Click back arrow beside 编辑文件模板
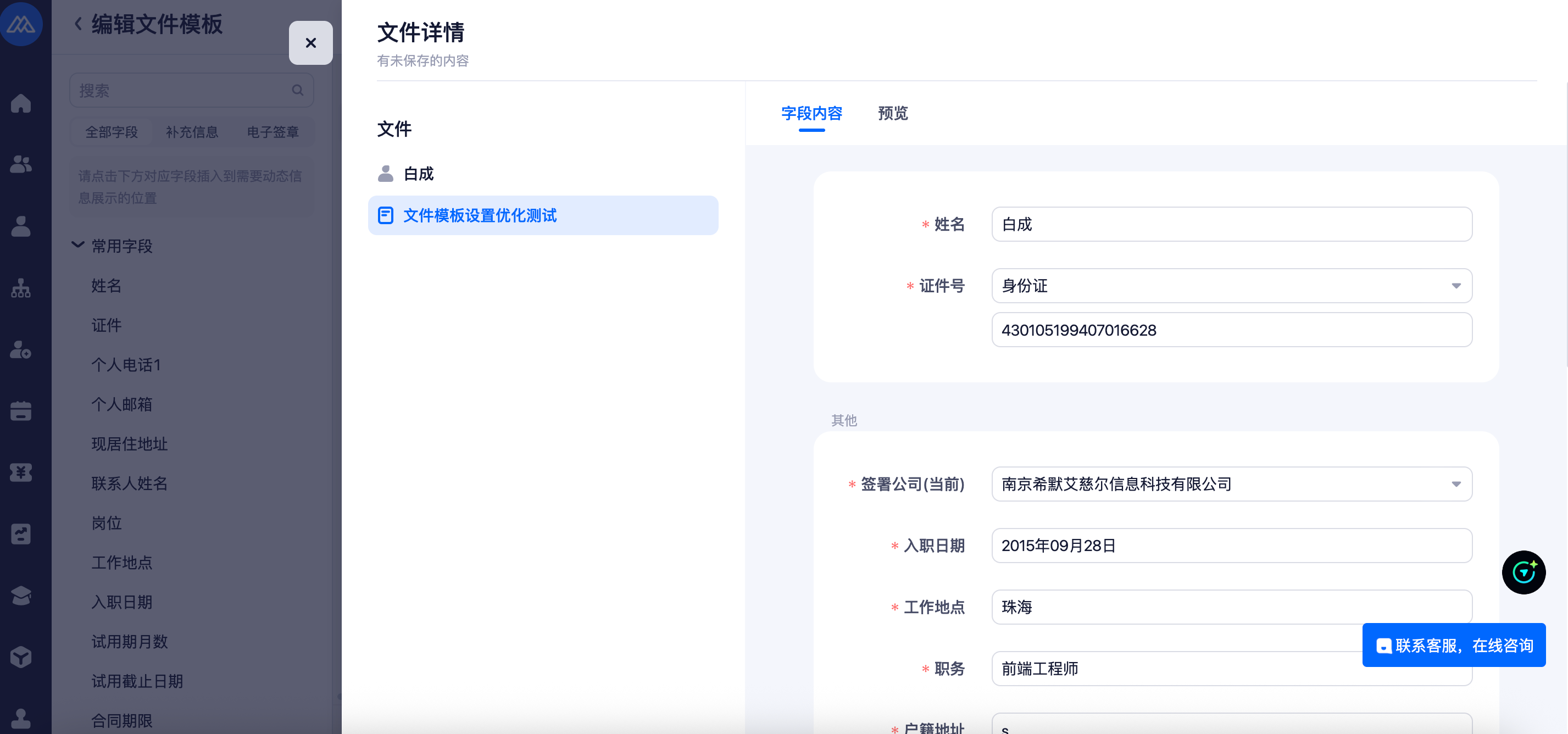The width and height of the screenshot is (1568, 734). point(78,24)
